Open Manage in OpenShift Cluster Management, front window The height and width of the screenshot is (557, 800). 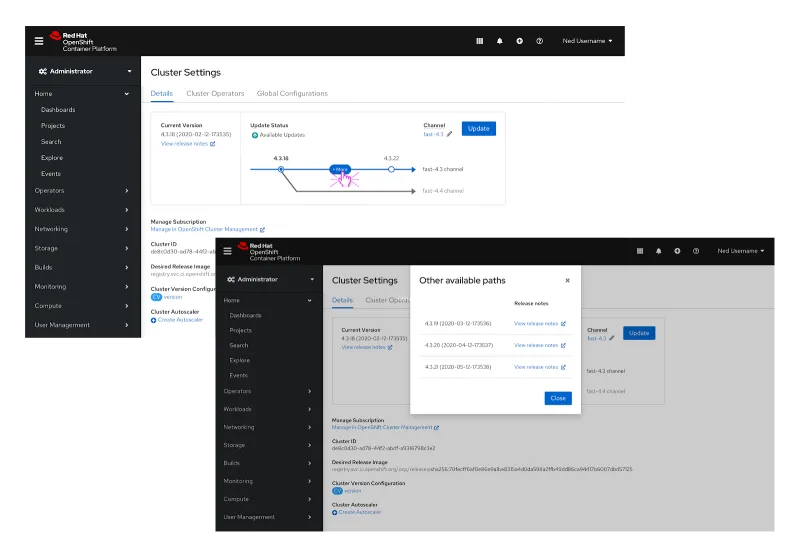(385, 427)
